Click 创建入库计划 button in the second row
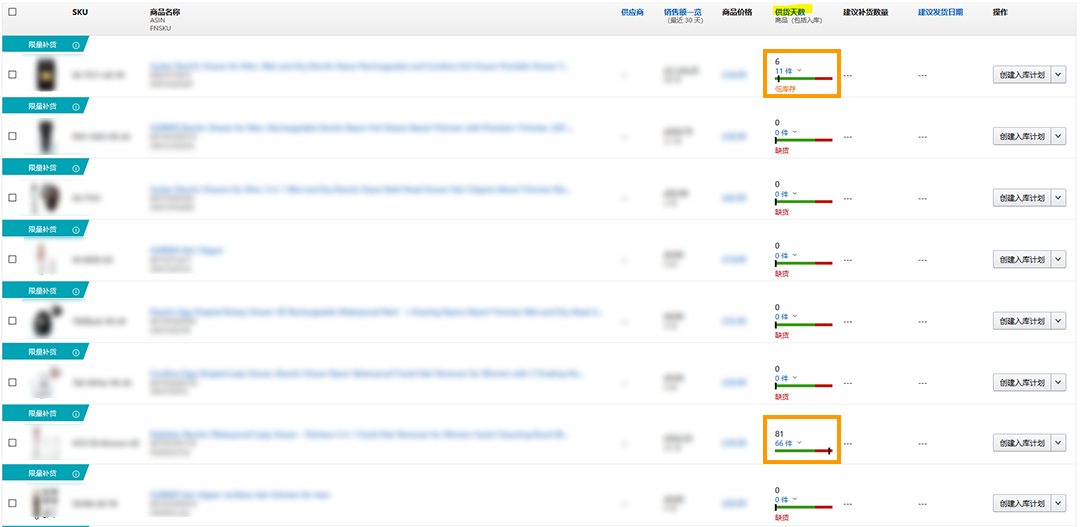Image resolution: width=1080 pixels, height=527 pixels. [1020, 136]
